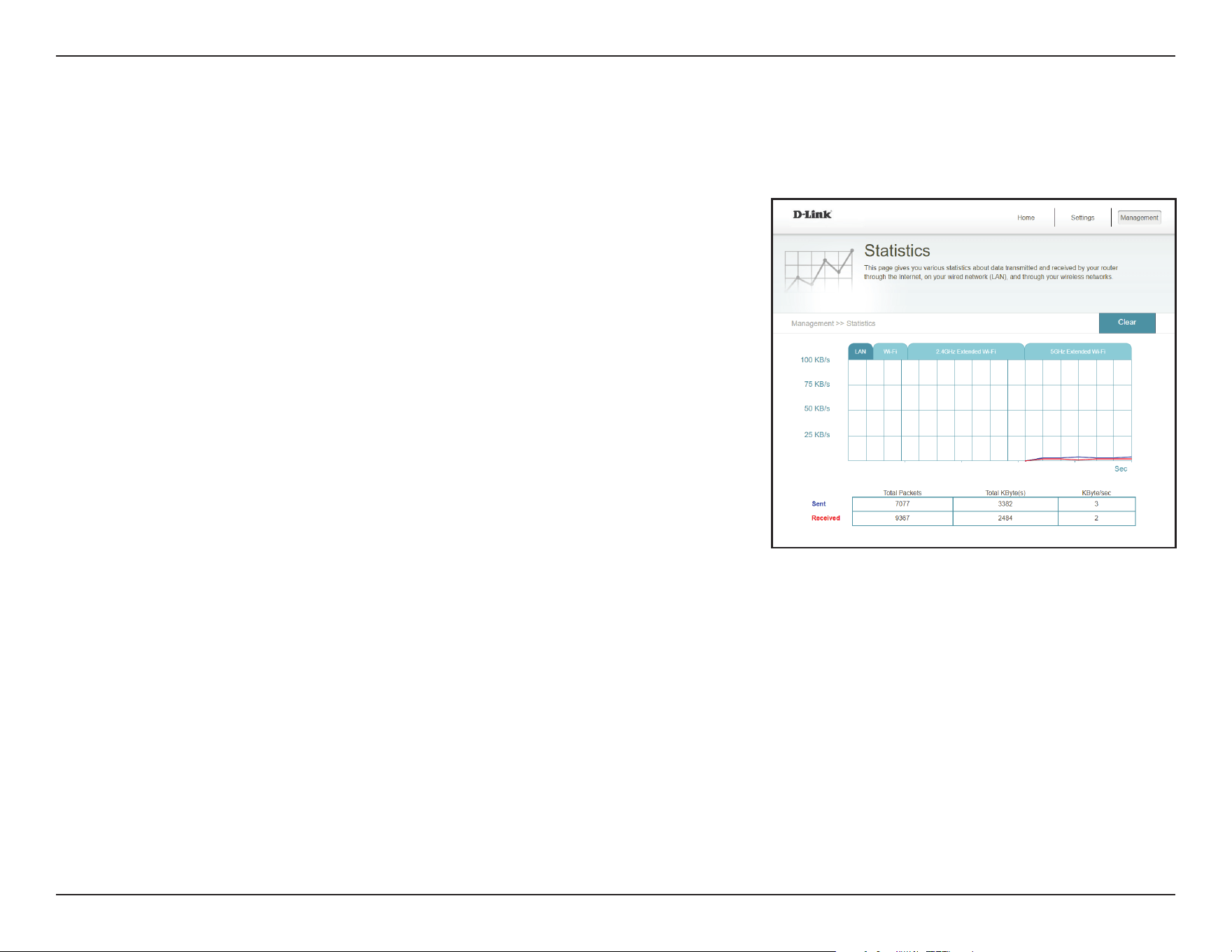Switch to 2.4GHz Extended Wi-Fi tab
Viewport: 1232px width, 952px height.
click(x=966, y=351)
